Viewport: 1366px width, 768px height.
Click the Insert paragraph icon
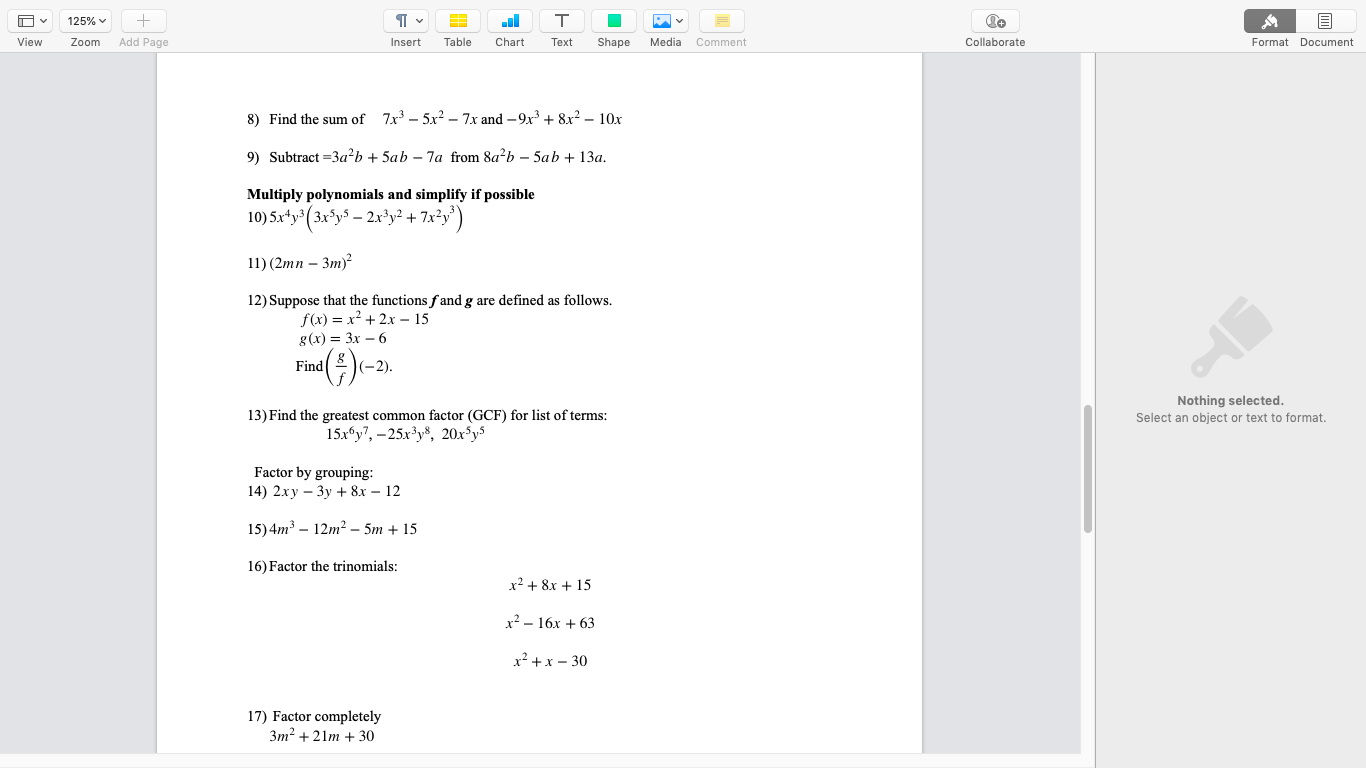pyautogui.click(x=400, y=20)
